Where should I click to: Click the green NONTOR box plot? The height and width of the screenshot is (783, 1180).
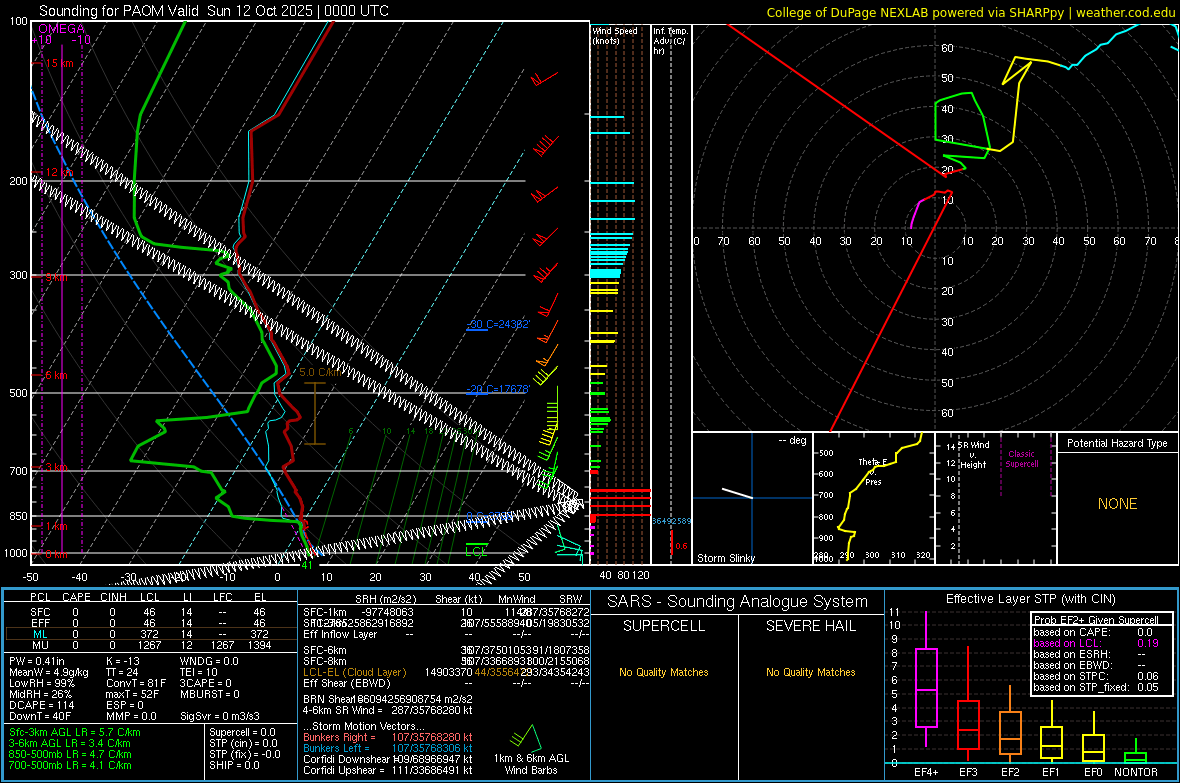(1135, 752)
